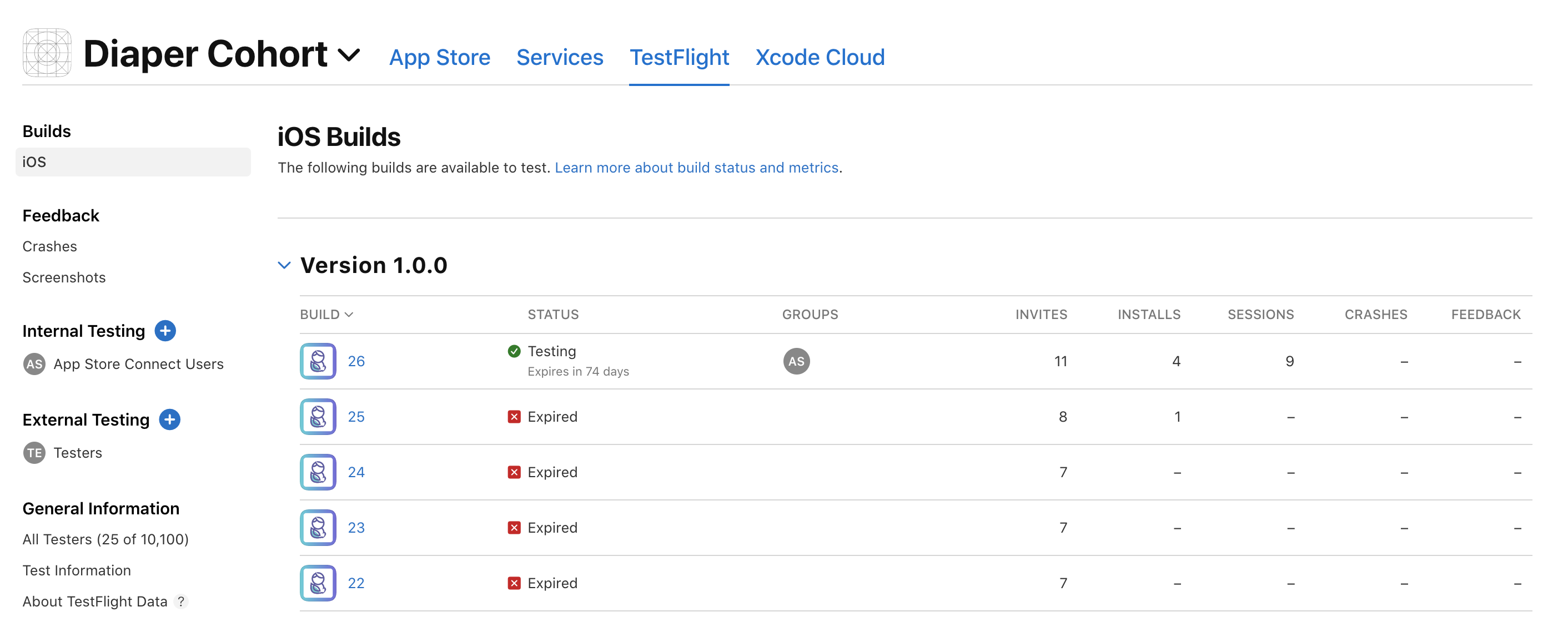Select the TestFlight tab
This screenshot has height=617, width=1568.
coord(679,57)
